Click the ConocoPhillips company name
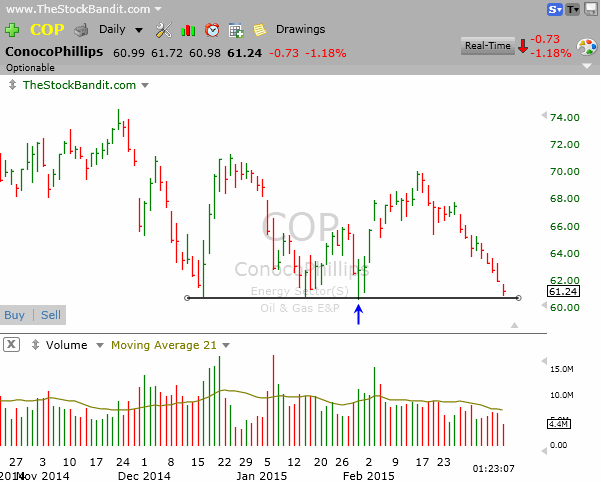The image size is (601, 482). coord(54,52)
